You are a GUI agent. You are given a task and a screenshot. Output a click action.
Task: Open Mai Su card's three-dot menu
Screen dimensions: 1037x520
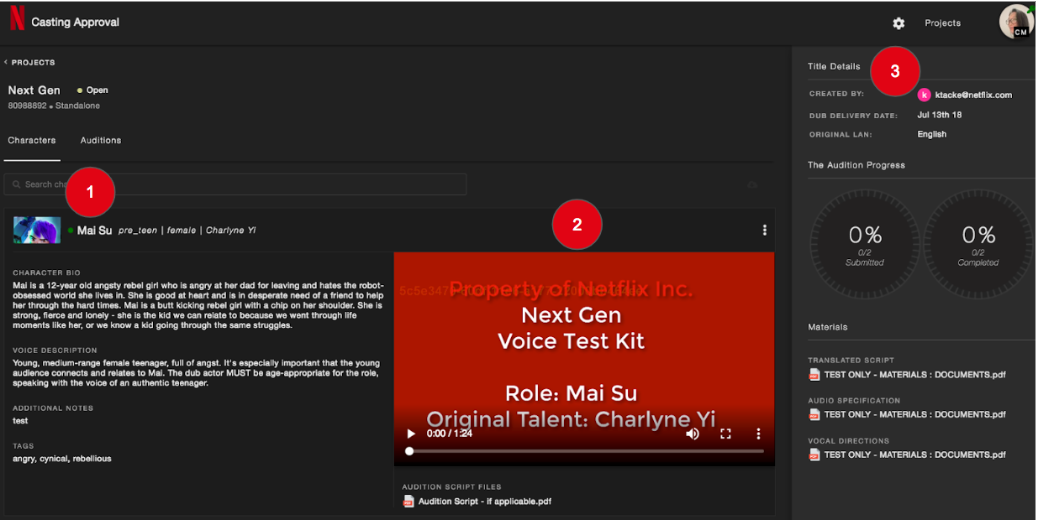[765, 230]
